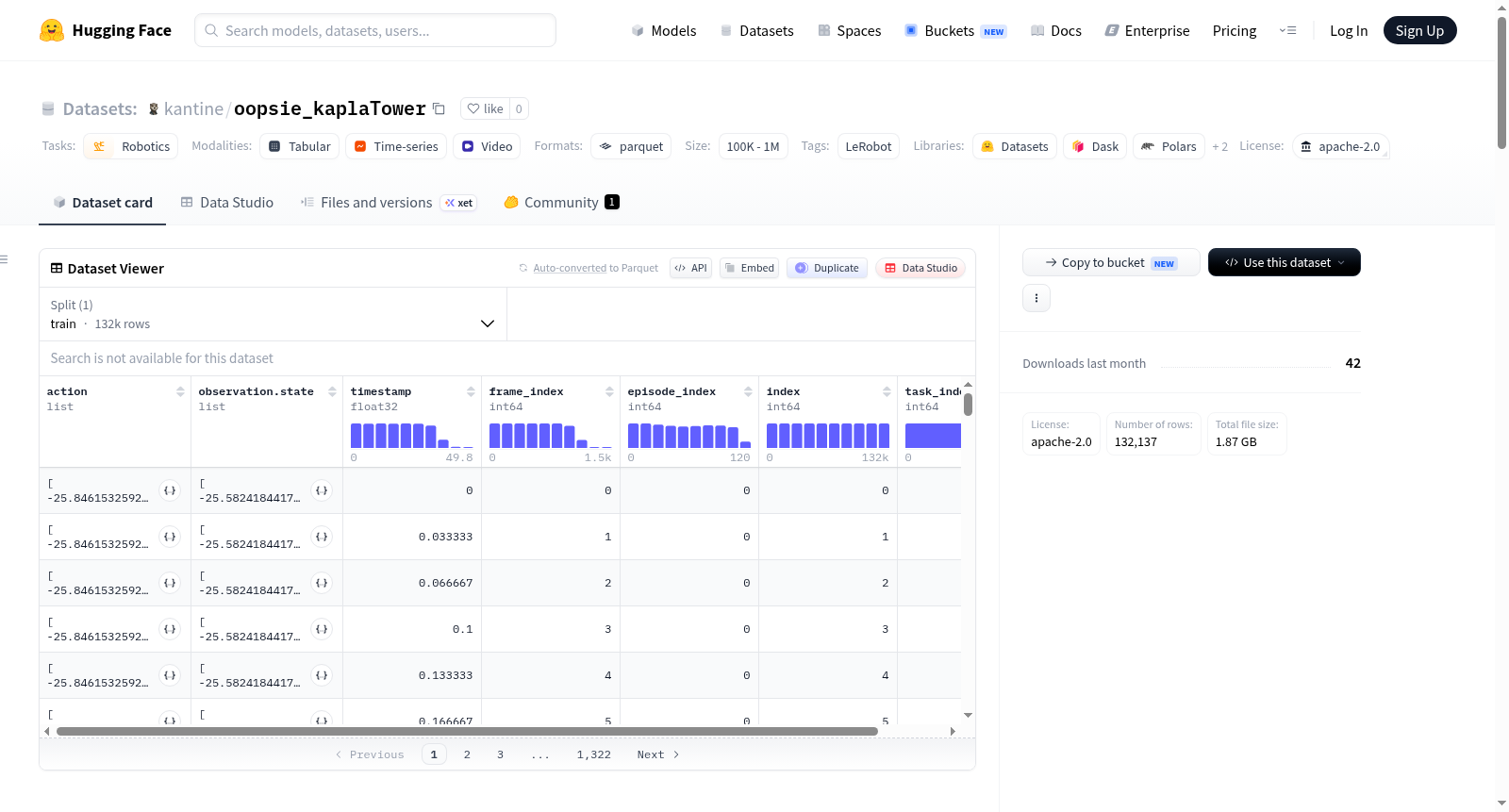
Task: Open the three-dot more options menu
Action: pyautogui.click(x=1036, y=298)
